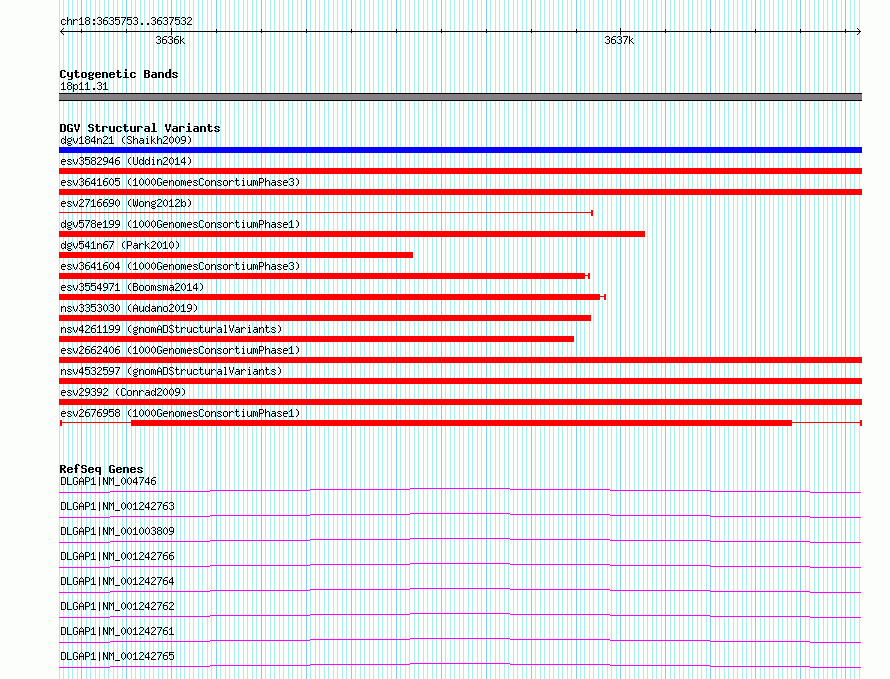The width and height of the screenshot is (890, 679).
Task: Click the DLGAP1|NM_001003809 transcript label
Action: tap(117, 531)
